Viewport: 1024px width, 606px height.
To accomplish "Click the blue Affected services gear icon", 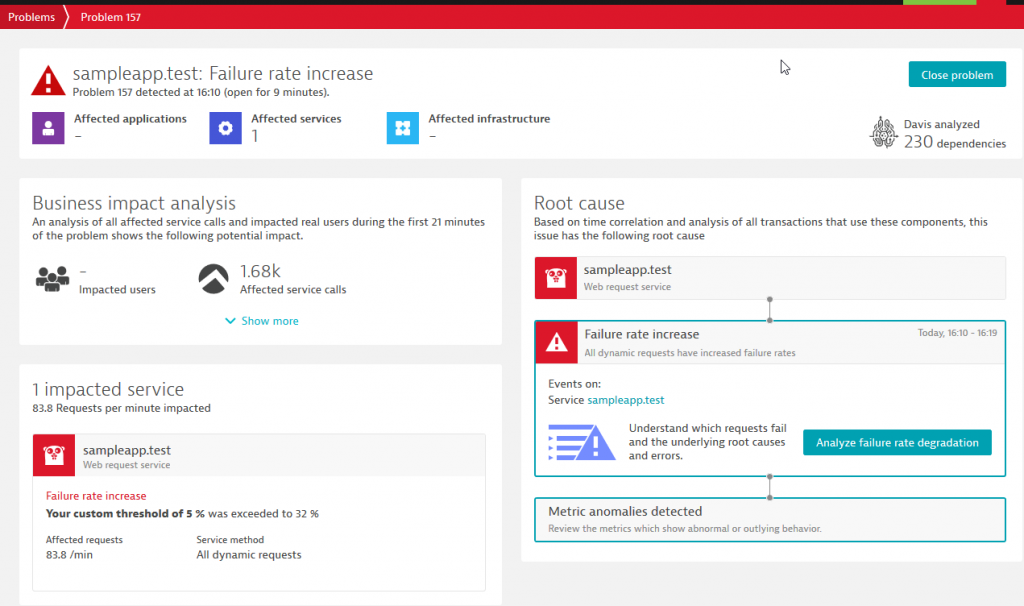I will click(225, 128).
